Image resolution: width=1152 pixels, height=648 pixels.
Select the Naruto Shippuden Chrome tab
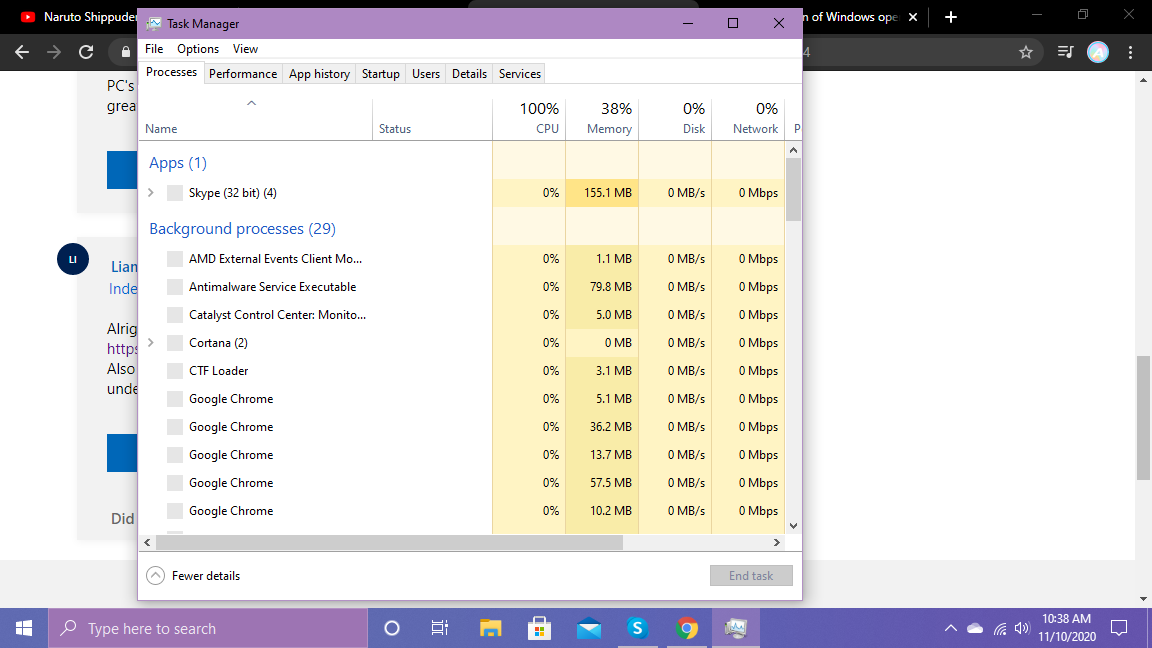pos(77,17)
